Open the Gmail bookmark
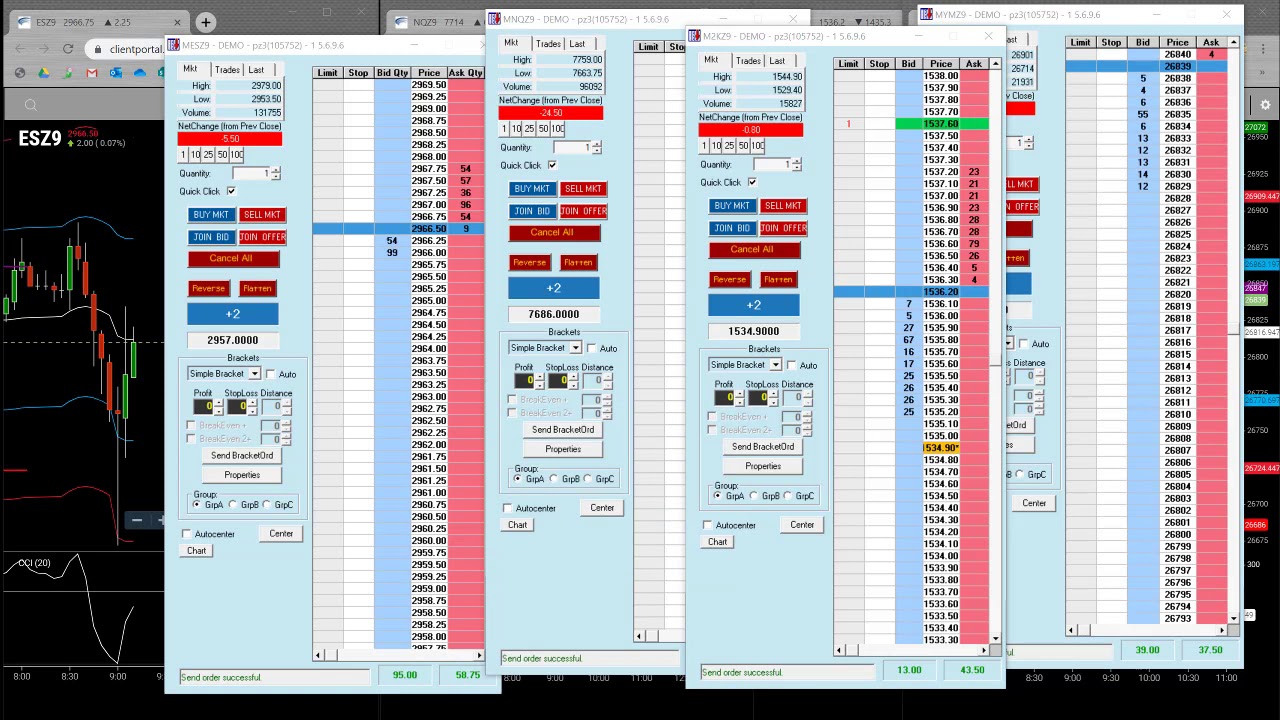Image resolution: width=1280 pixels, height=720 pixels. [x=92, y=73]
